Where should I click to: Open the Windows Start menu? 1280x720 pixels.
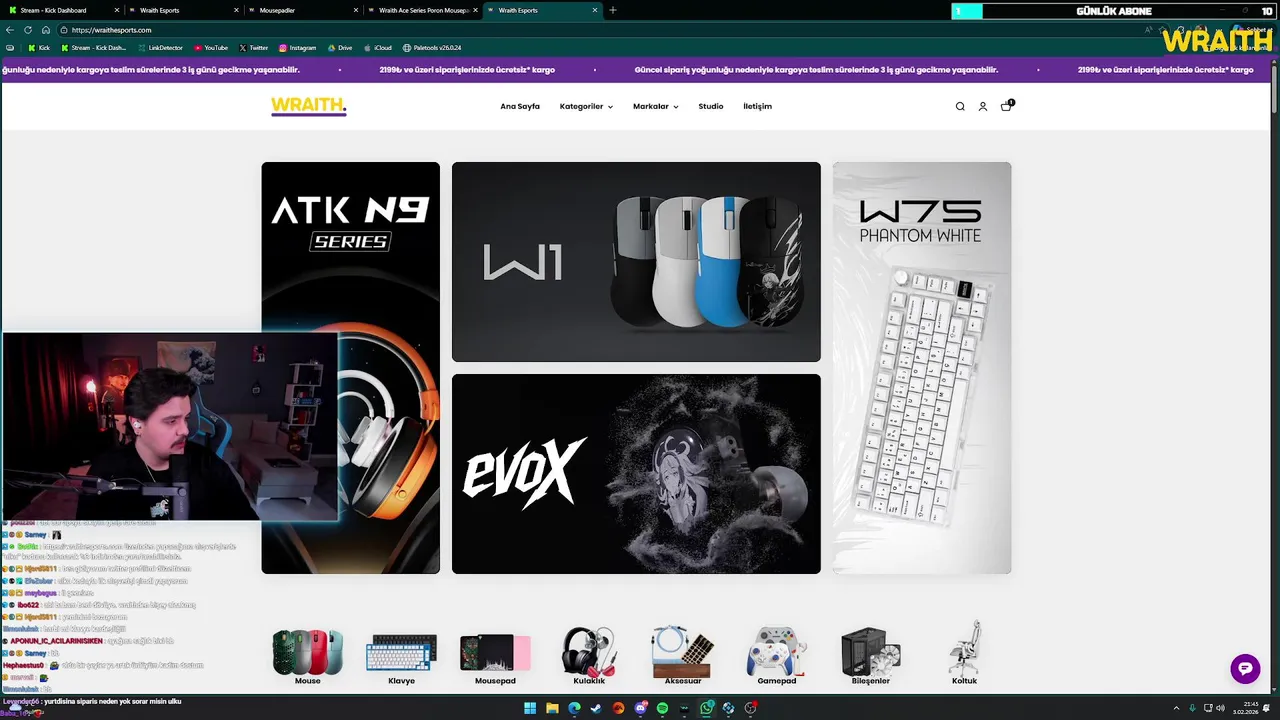530,708
